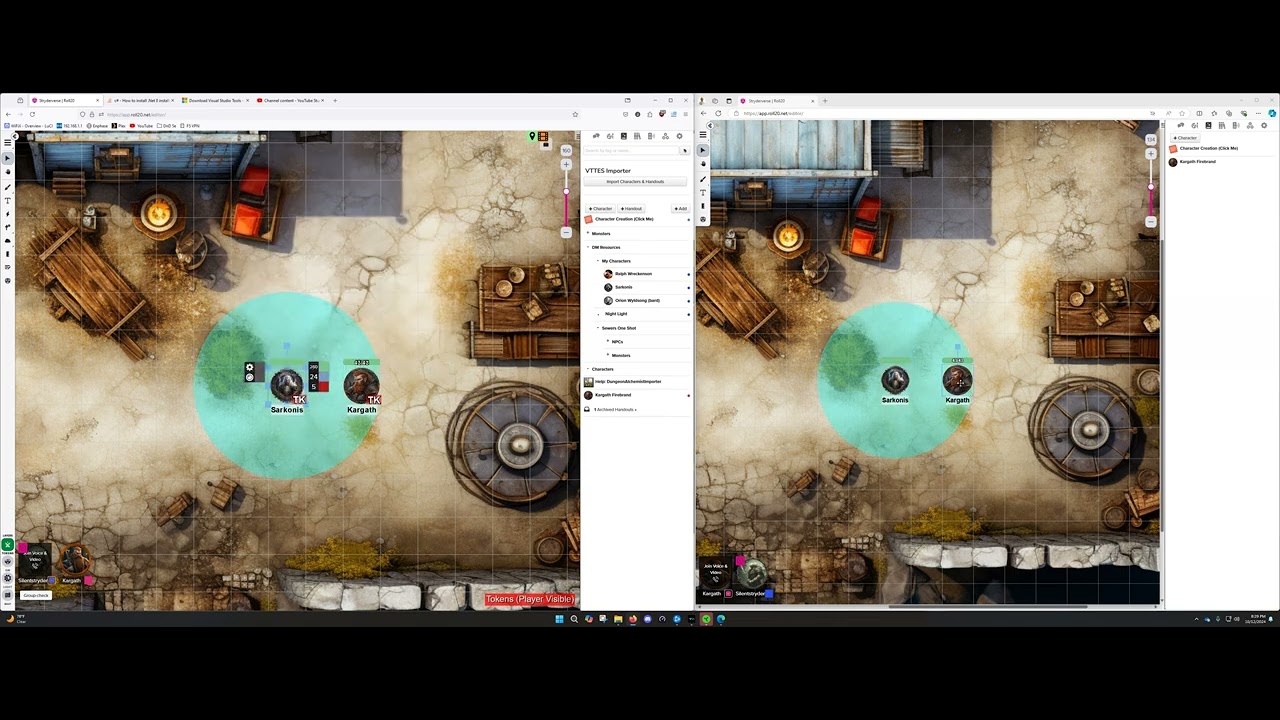Open Help: DungeonAlchemistImporter handout
This screenshot has width=1280, height=720.
[x=628, y=381]
